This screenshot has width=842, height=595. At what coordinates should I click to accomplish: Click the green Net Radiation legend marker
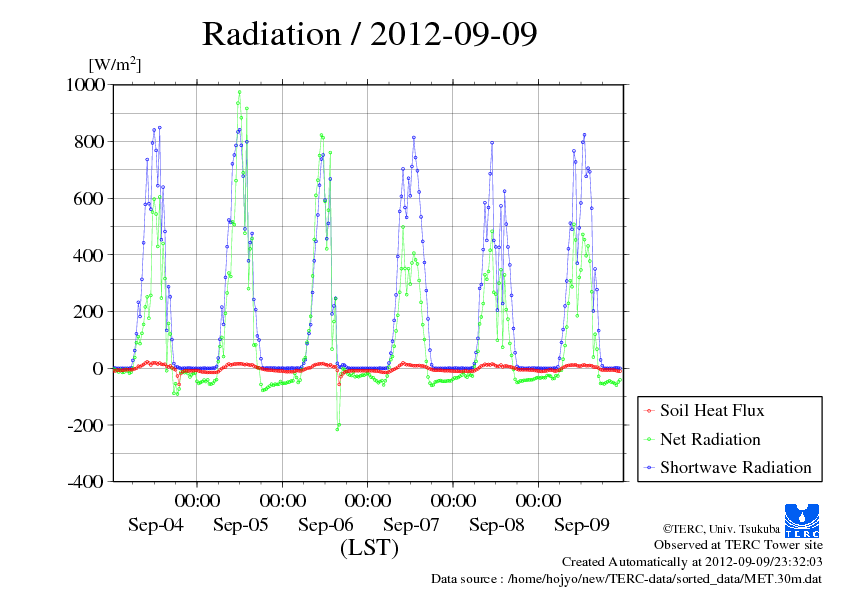649,440
